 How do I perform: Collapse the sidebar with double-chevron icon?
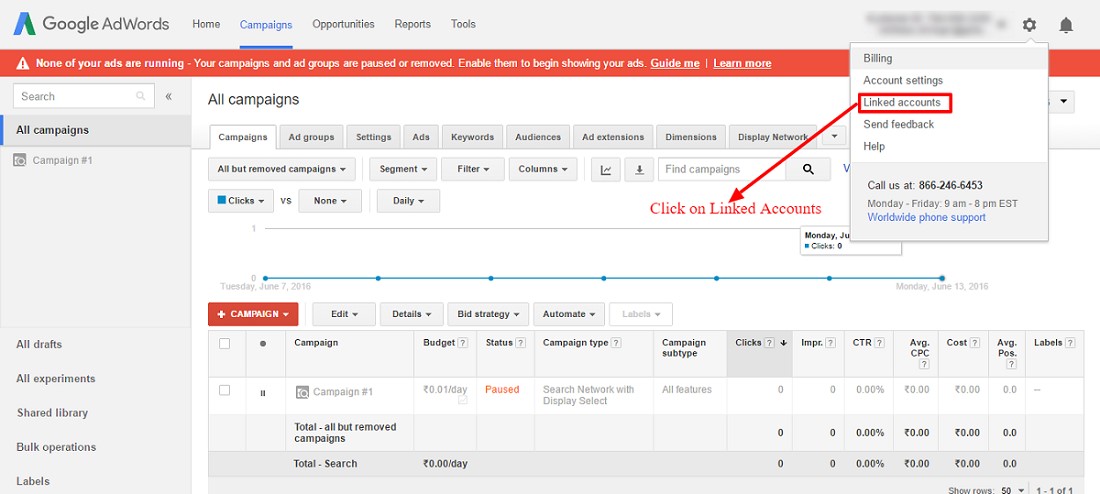pos(168,96)
